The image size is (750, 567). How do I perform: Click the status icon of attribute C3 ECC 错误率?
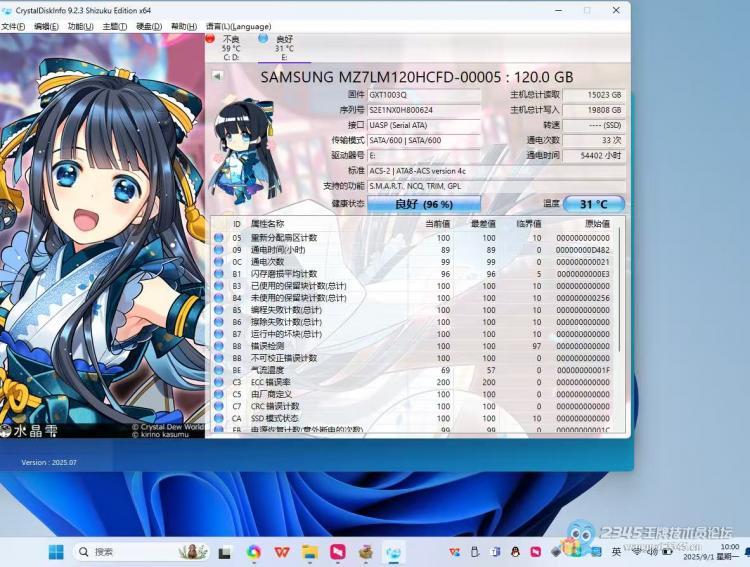pyautogui.click(x=219, y=382)
